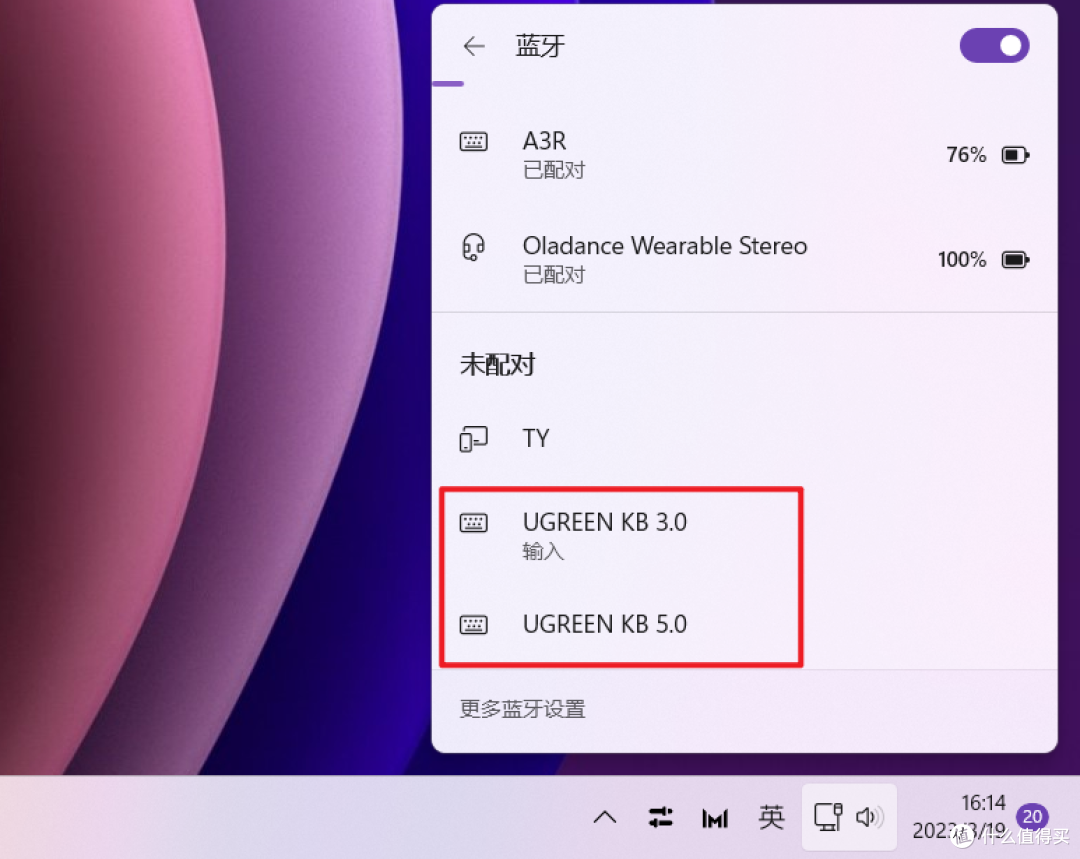The height and width of the screenshot is (859, 1080).
Task: Click the A3R 76% battery icon
Action: [x=1015, y=155]
